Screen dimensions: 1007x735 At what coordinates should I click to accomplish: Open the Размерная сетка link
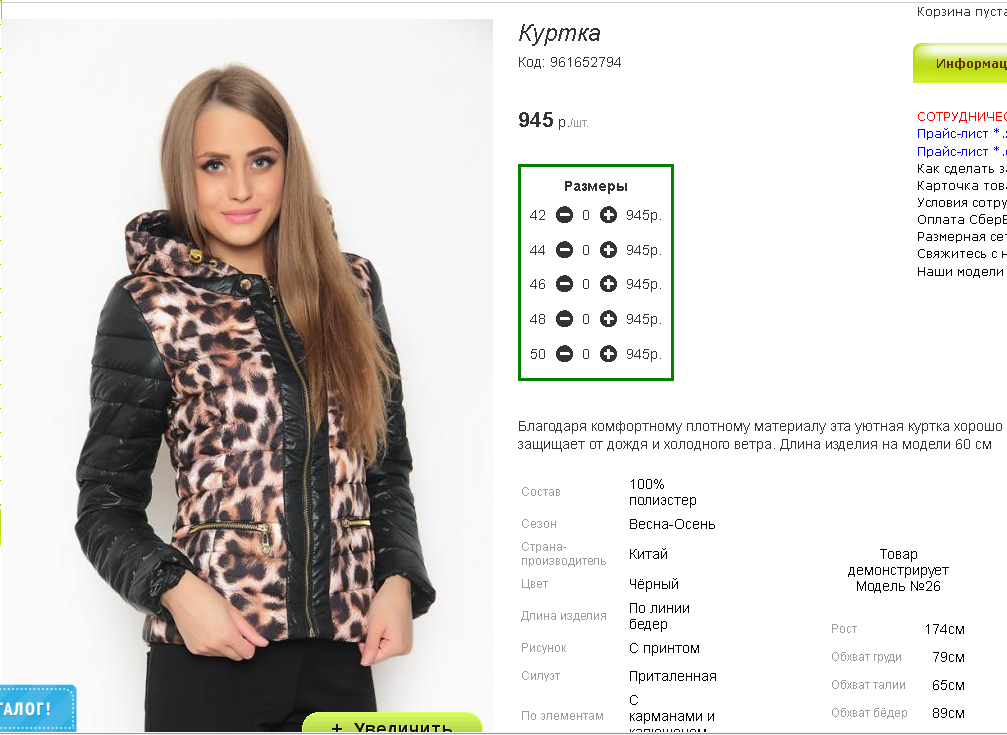tap(961, 237)
